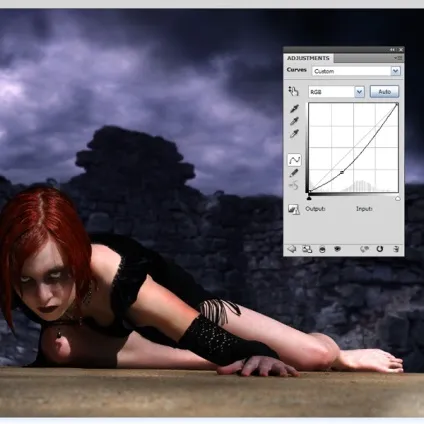Switch panel to expanded view icon

pos(307,249)
